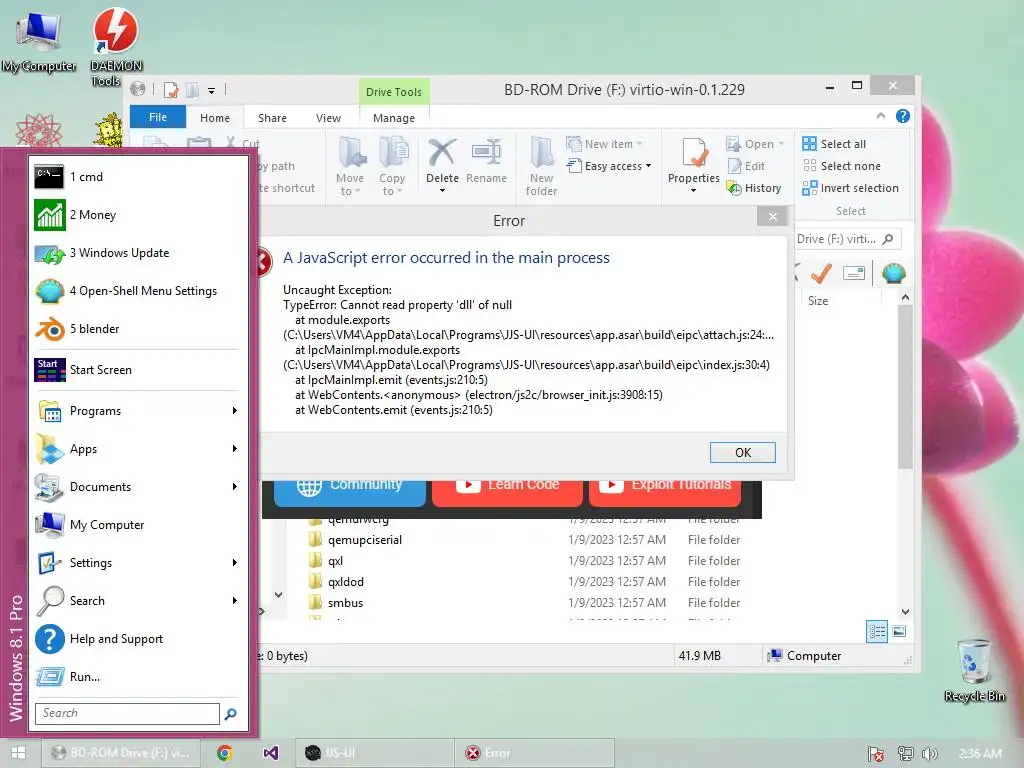Viewport: 1024px width, 768px height.
Task: Expand the Settings submenu
Action: point(139,562)
